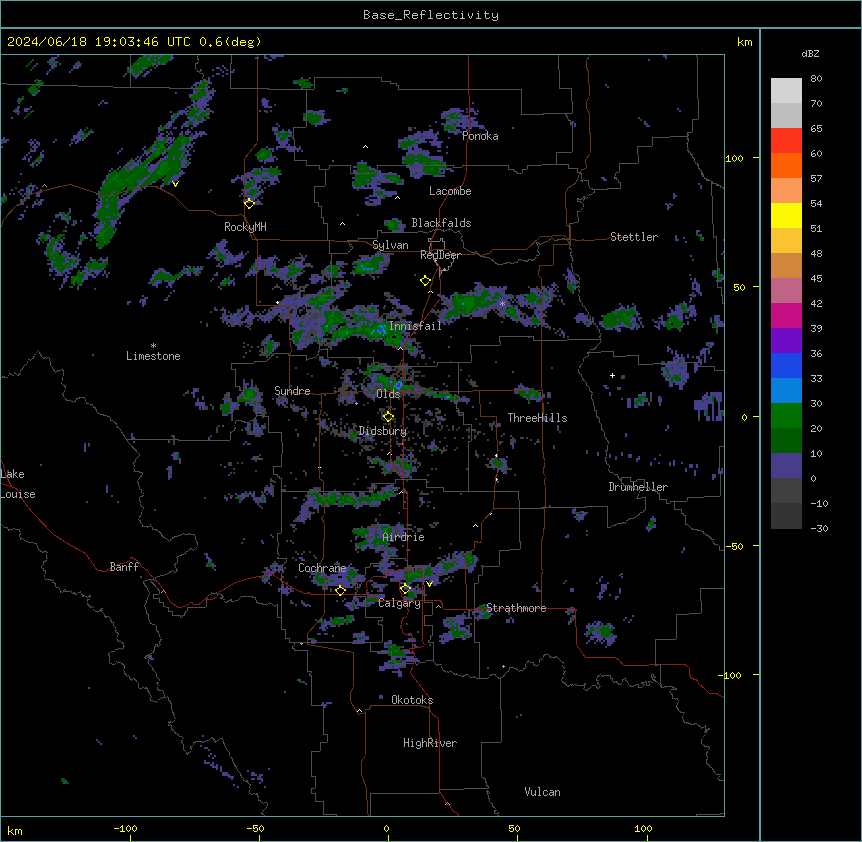Screen dimensions: 862x842
Task: Click yellow station marker above Calgary label
Action: pos(405,589)
